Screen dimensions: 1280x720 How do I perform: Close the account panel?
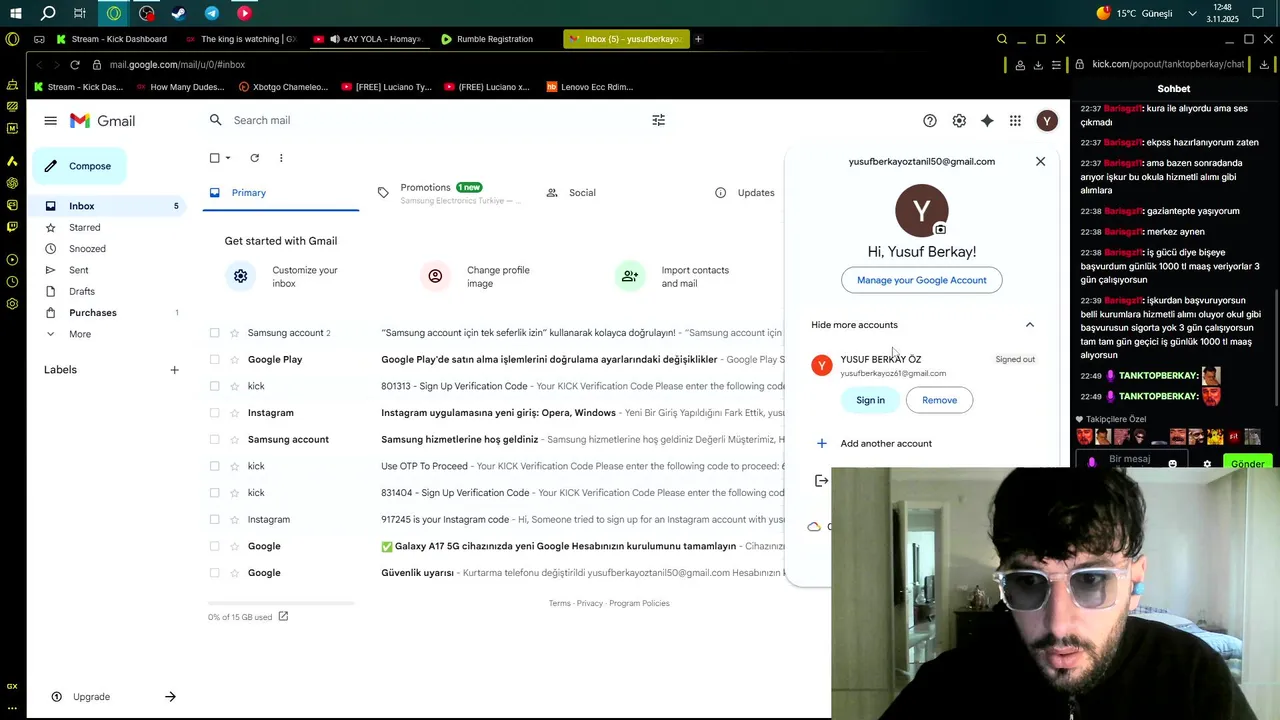click(1040, 161)
